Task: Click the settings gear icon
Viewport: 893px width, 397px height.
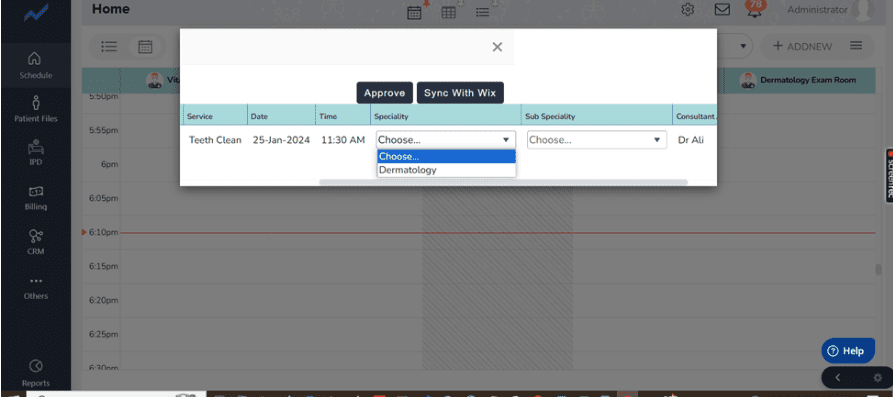Action: pyautogui.click(x=688, y=10)
